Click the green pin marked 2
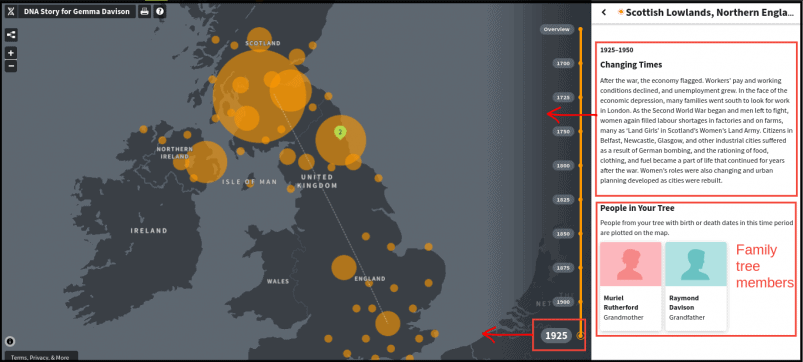The image size is (803, 362). [340, 132]
